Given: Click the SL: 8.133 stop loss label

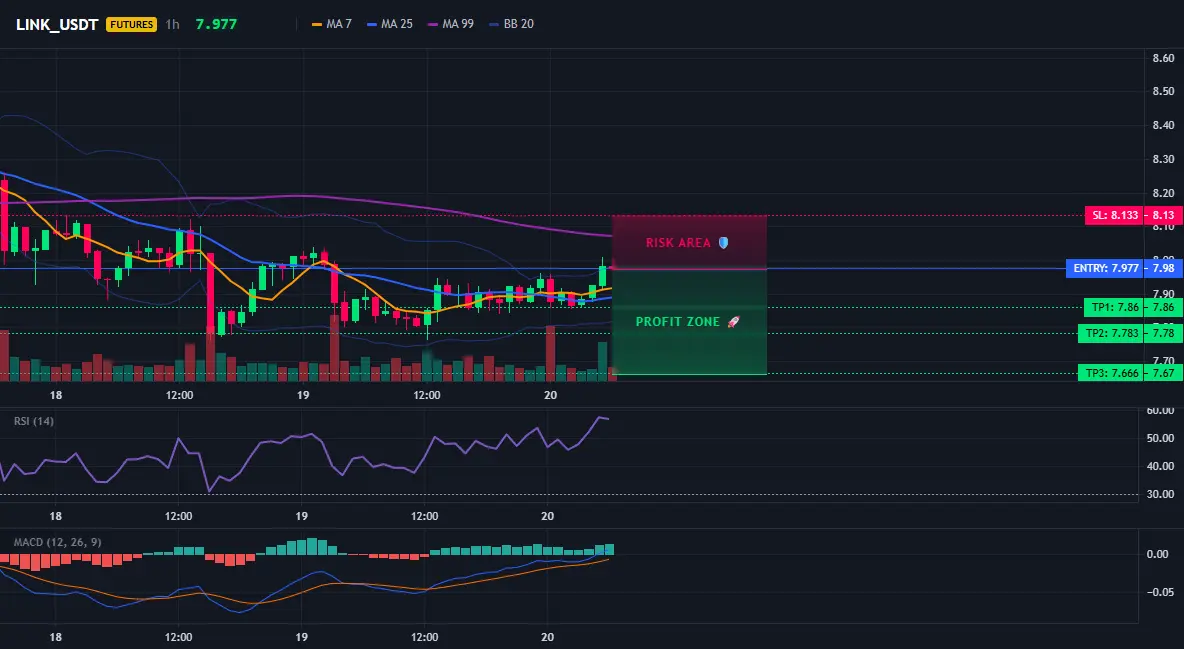Looking at the screenshot, I should click(1114, 215).
